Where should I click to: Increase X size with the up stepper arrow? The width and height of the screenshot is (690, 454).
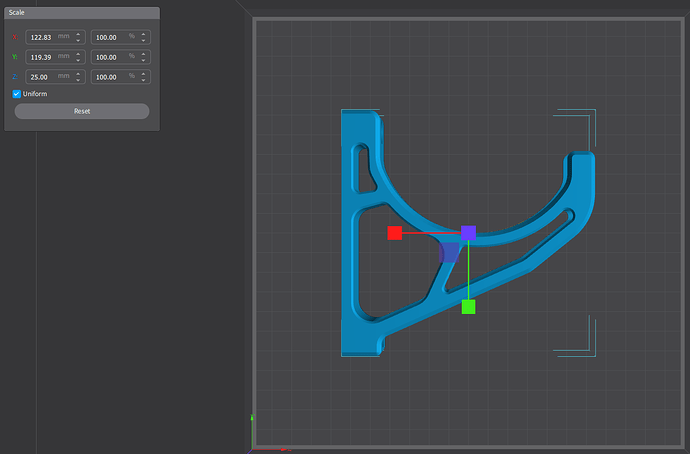(78, 34)
